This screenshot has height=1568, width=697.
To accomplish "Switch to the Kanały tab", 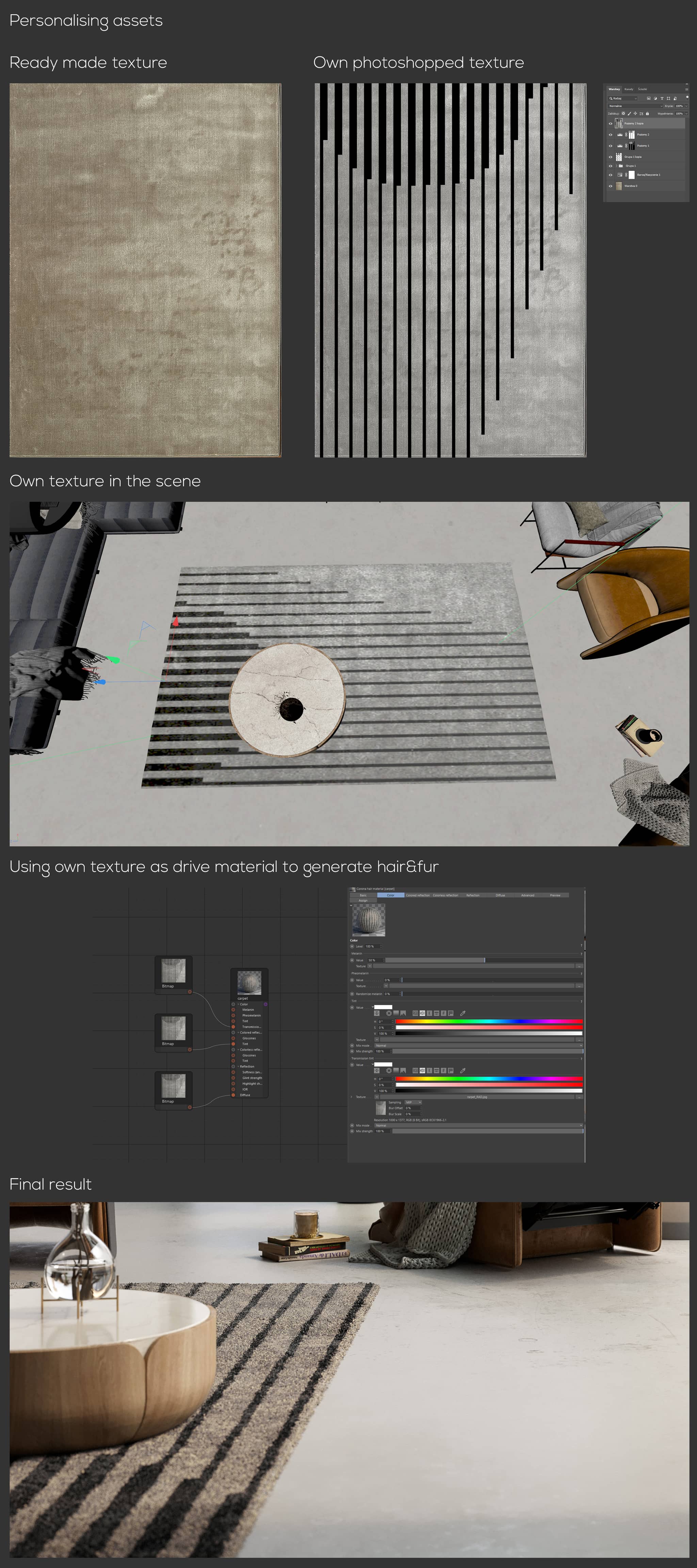I will coord(629,90).
